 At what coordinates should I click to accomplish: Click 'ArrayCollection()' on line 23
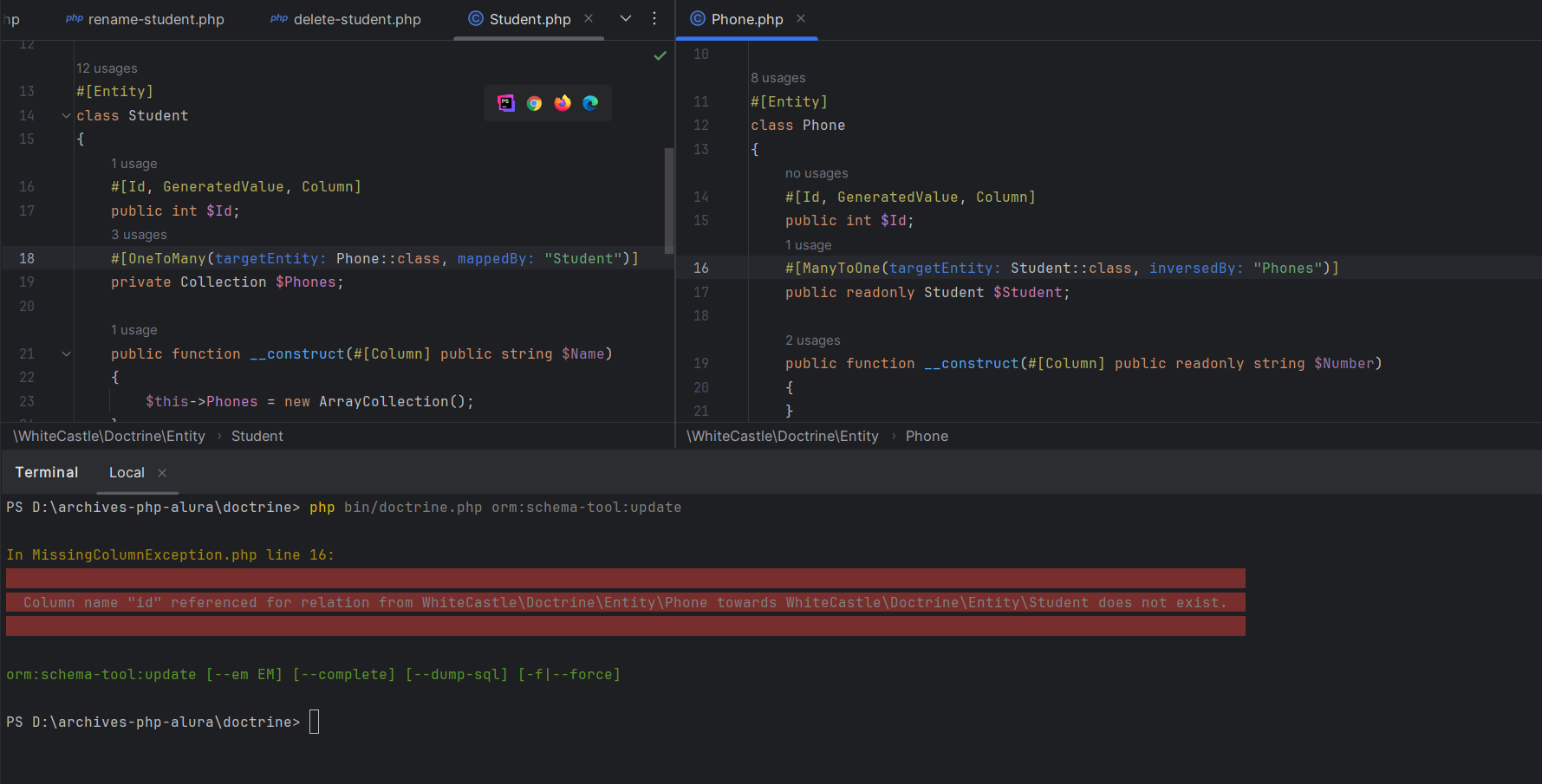pyautogui.click(x=392, y=402)
